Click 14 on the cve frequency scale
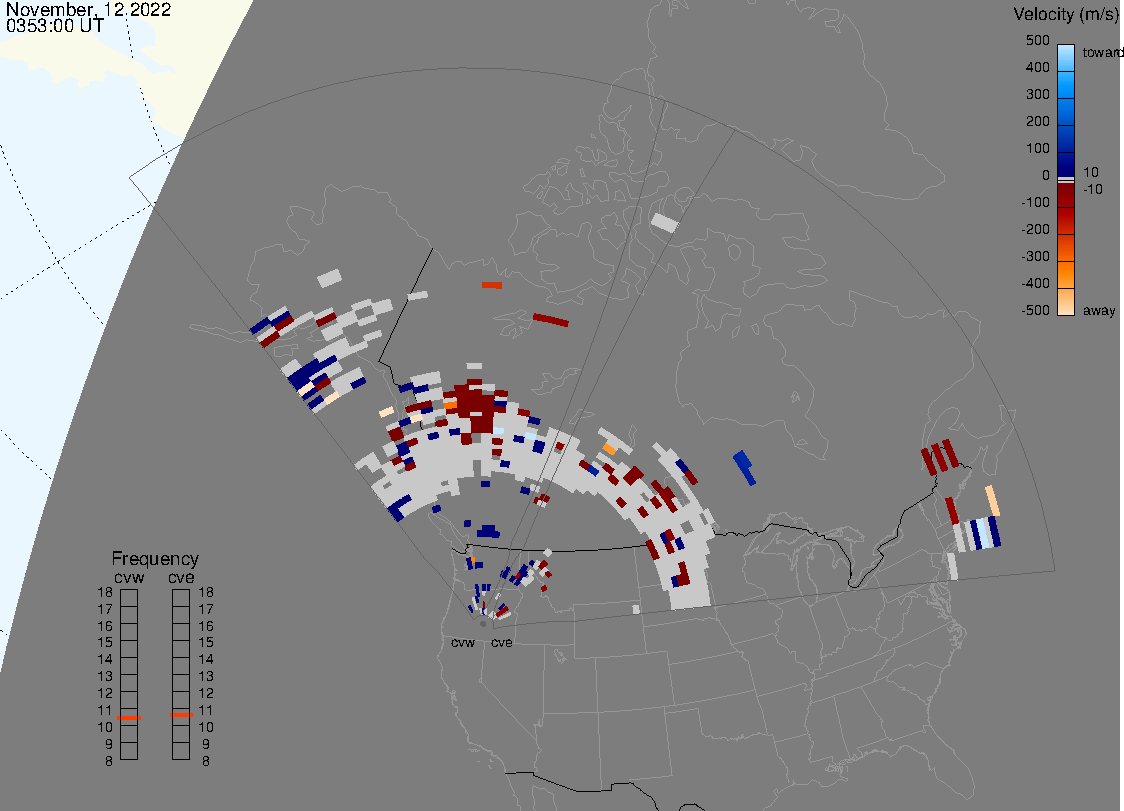The height and width of the screenshot is (811, 1124). tap(206, 660)
